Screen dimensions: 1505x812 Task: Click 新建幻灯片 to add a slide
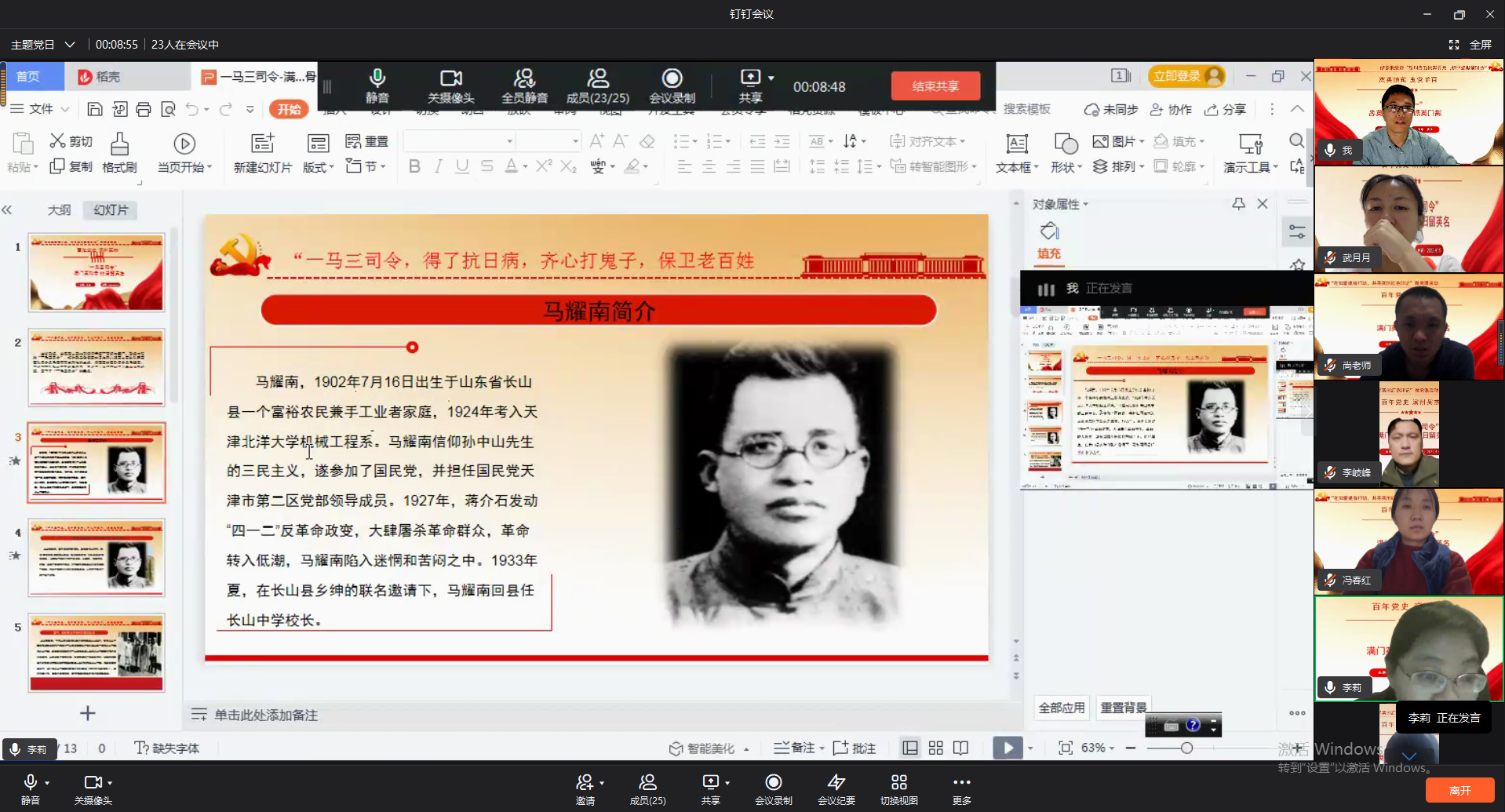pyautogui.click(x=262, y=153)
